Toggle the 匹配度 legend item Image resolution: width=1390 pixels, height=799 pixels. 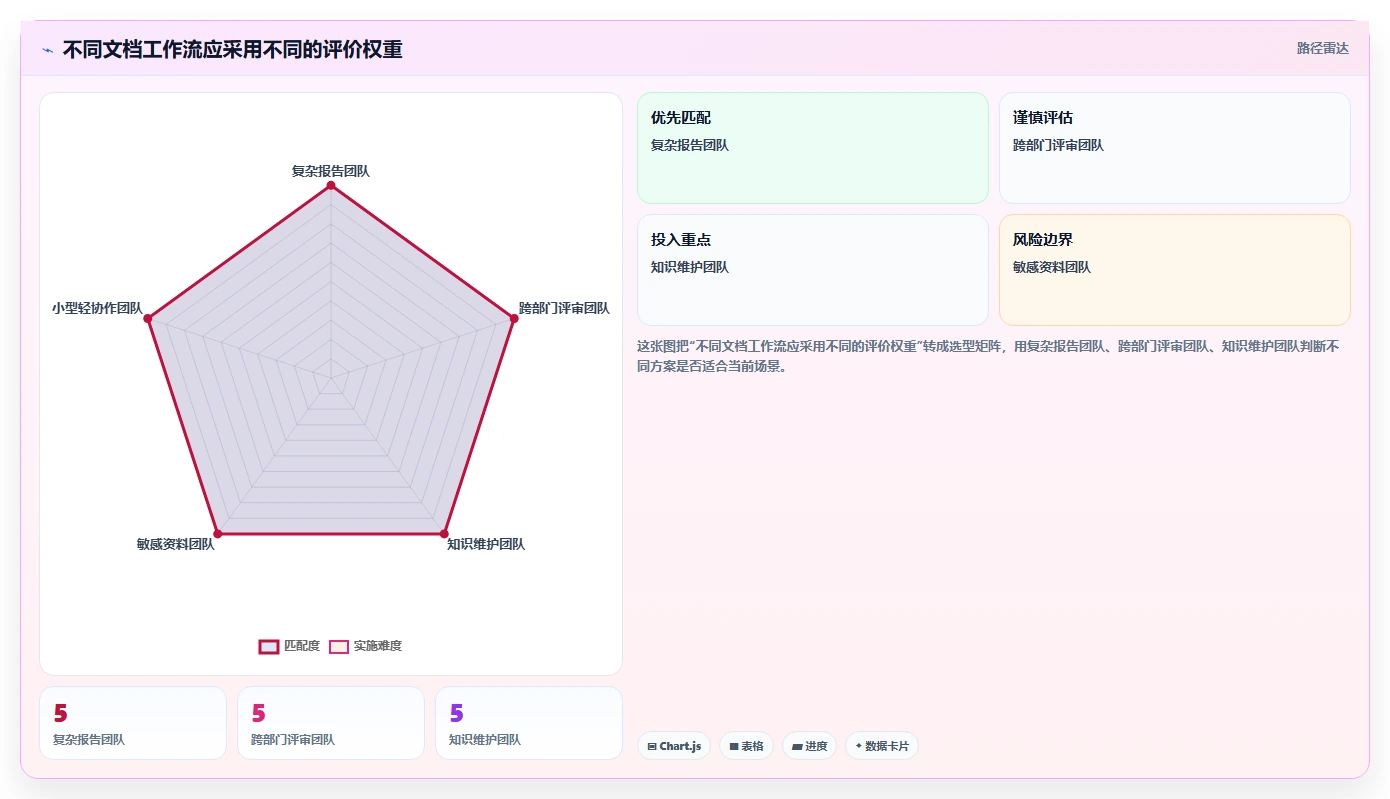coord(290,646)
